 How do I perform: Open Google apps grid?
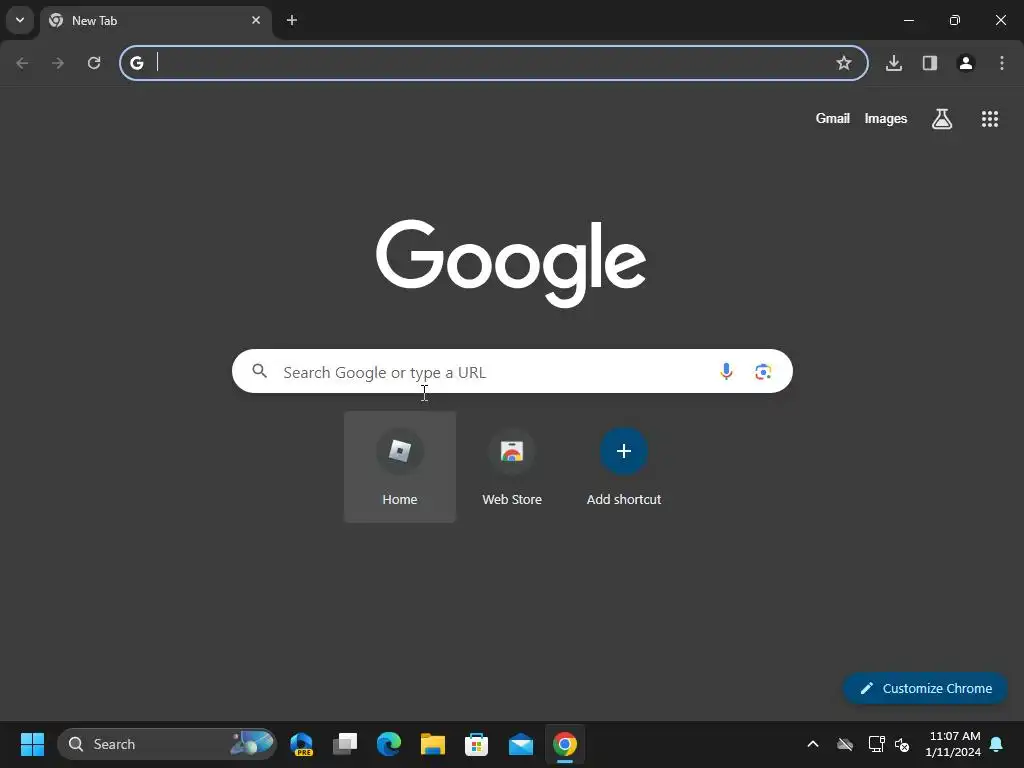[990, 119]
